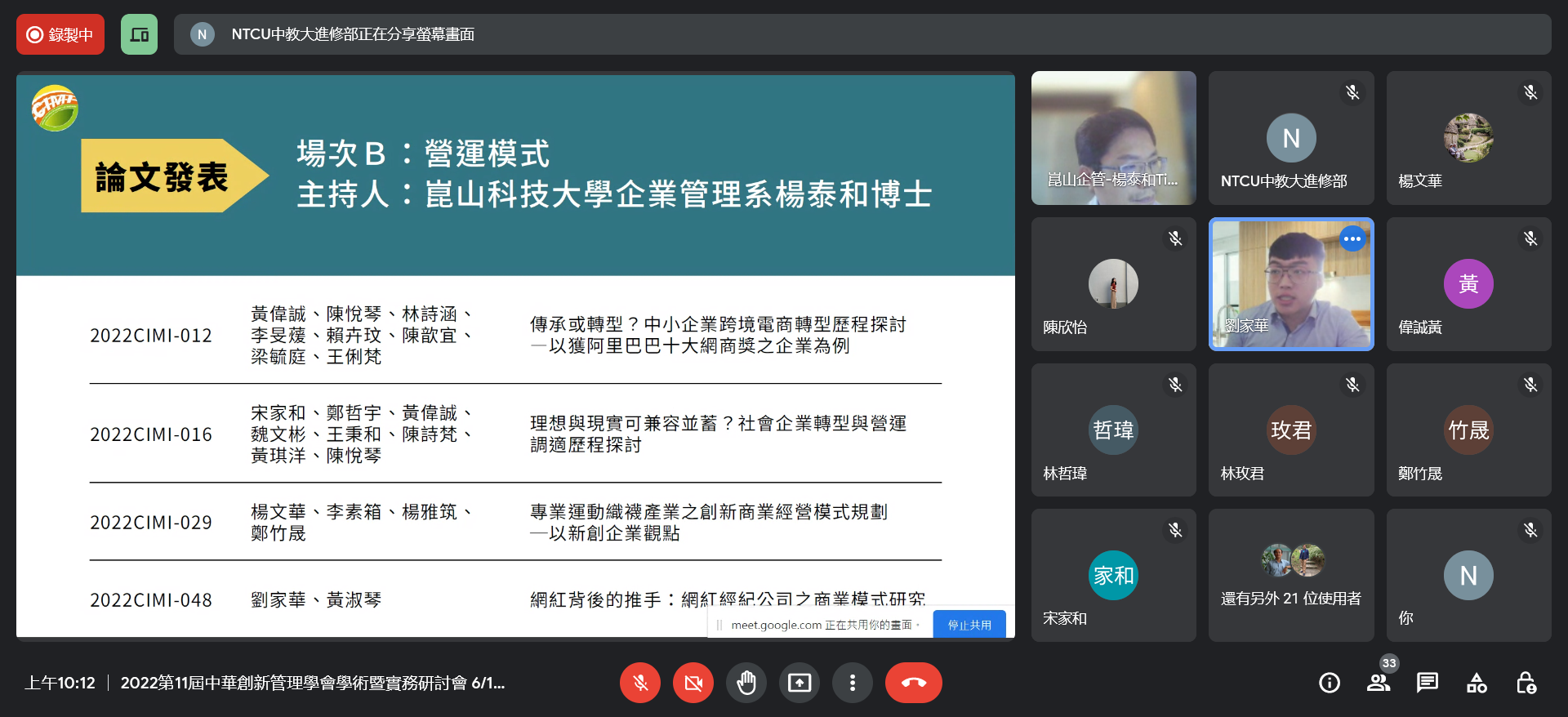Open host controls lock icon

tap(1526, 683)
